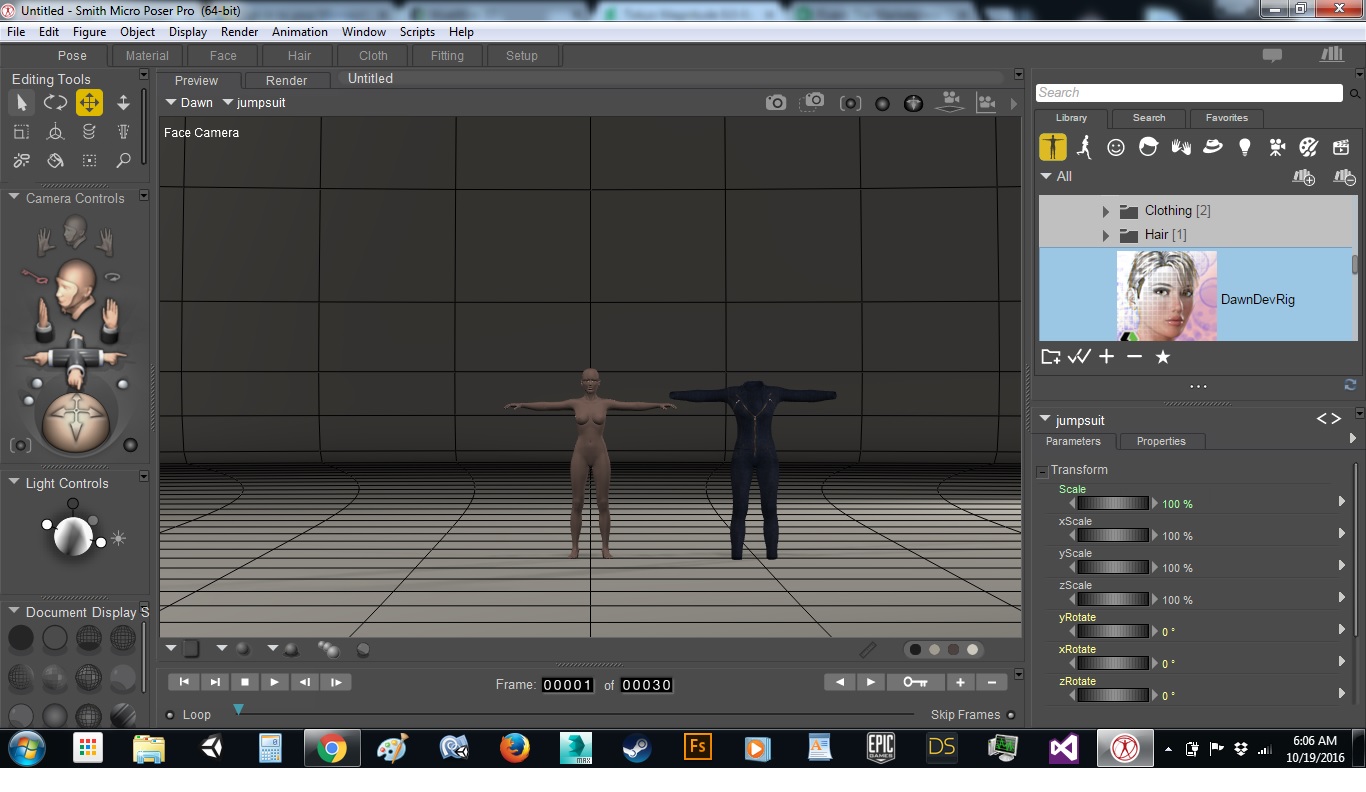1366x792 pixels.
Task: Toggle the Loop playback option
Action: click(x=170, y=715)
